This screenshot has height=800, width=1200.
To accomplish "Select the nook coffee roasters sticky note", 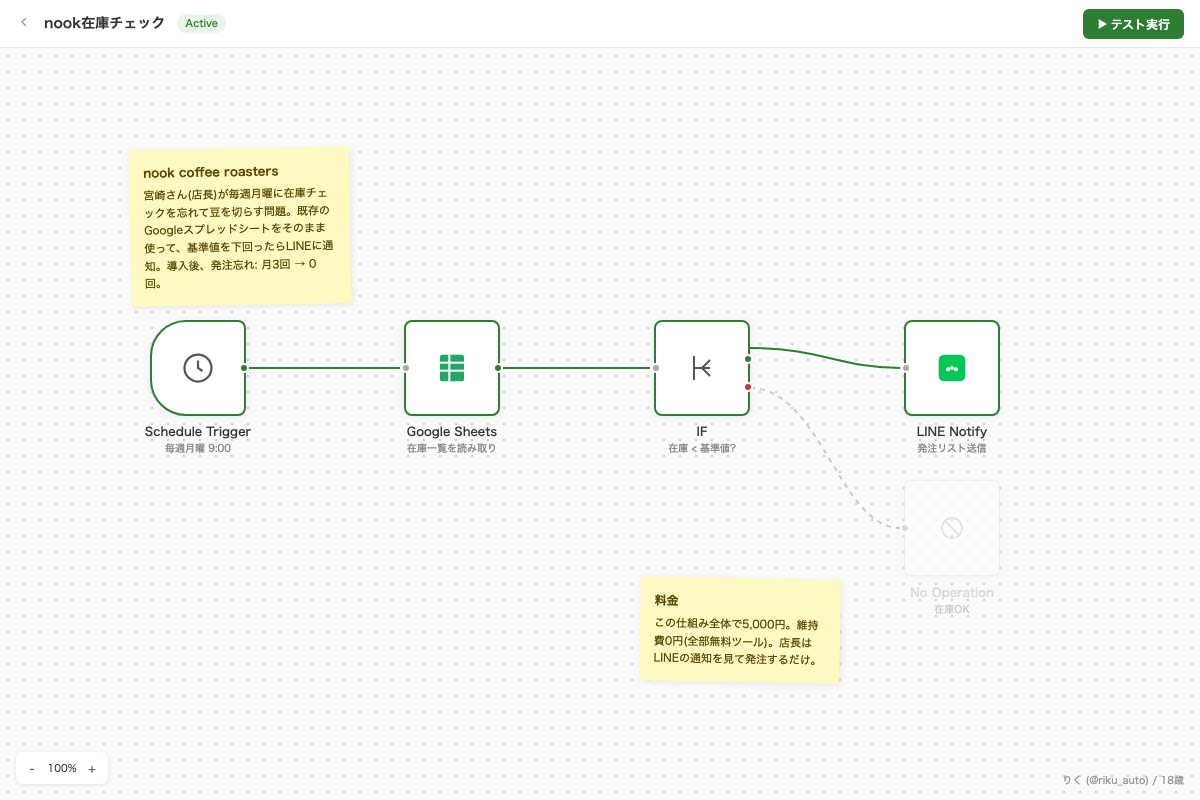I will coord(240,226).
